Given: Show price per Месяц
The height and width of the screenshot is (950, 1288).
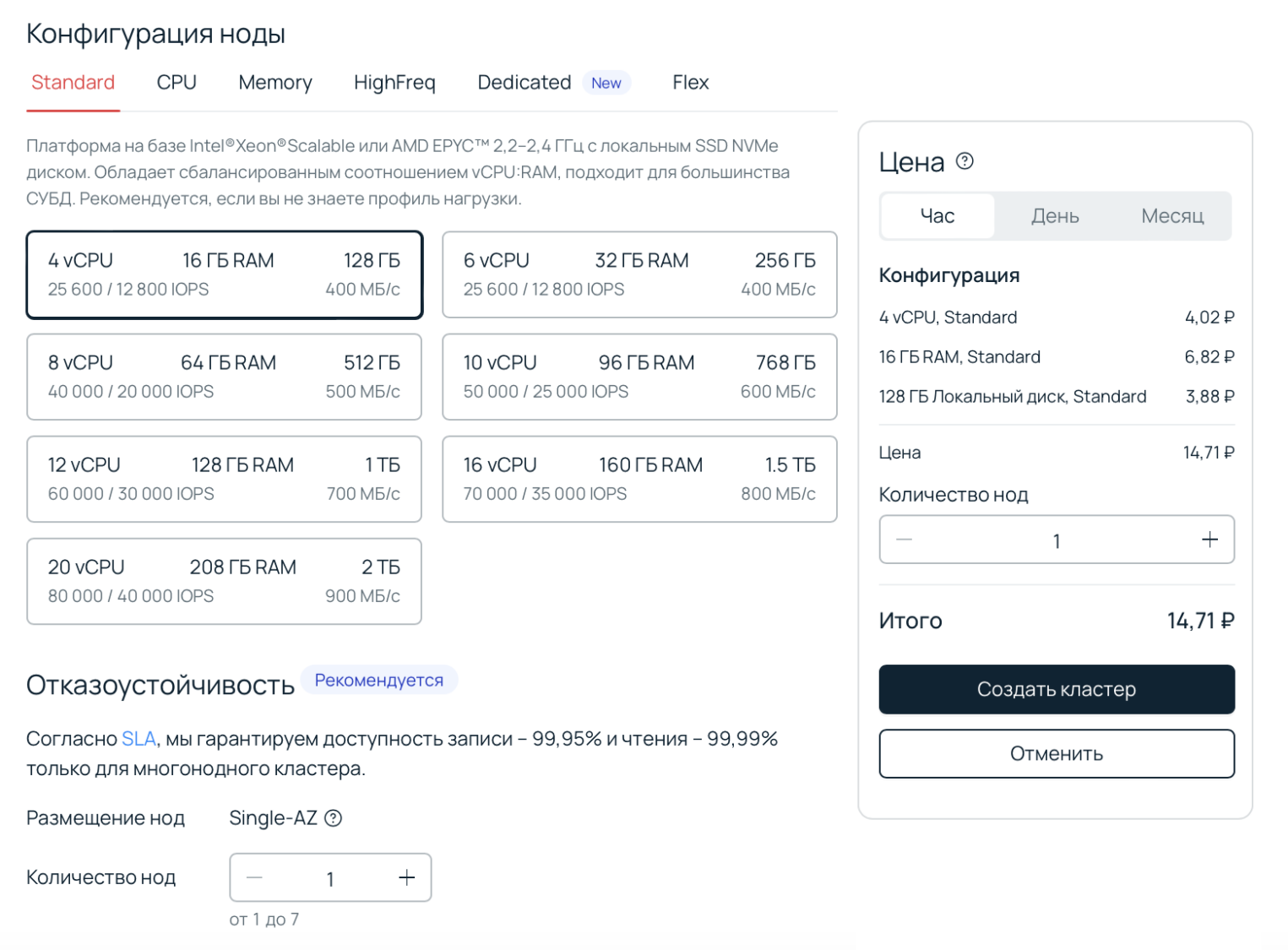Looking at the screenshot, I should click(1172, 216).
